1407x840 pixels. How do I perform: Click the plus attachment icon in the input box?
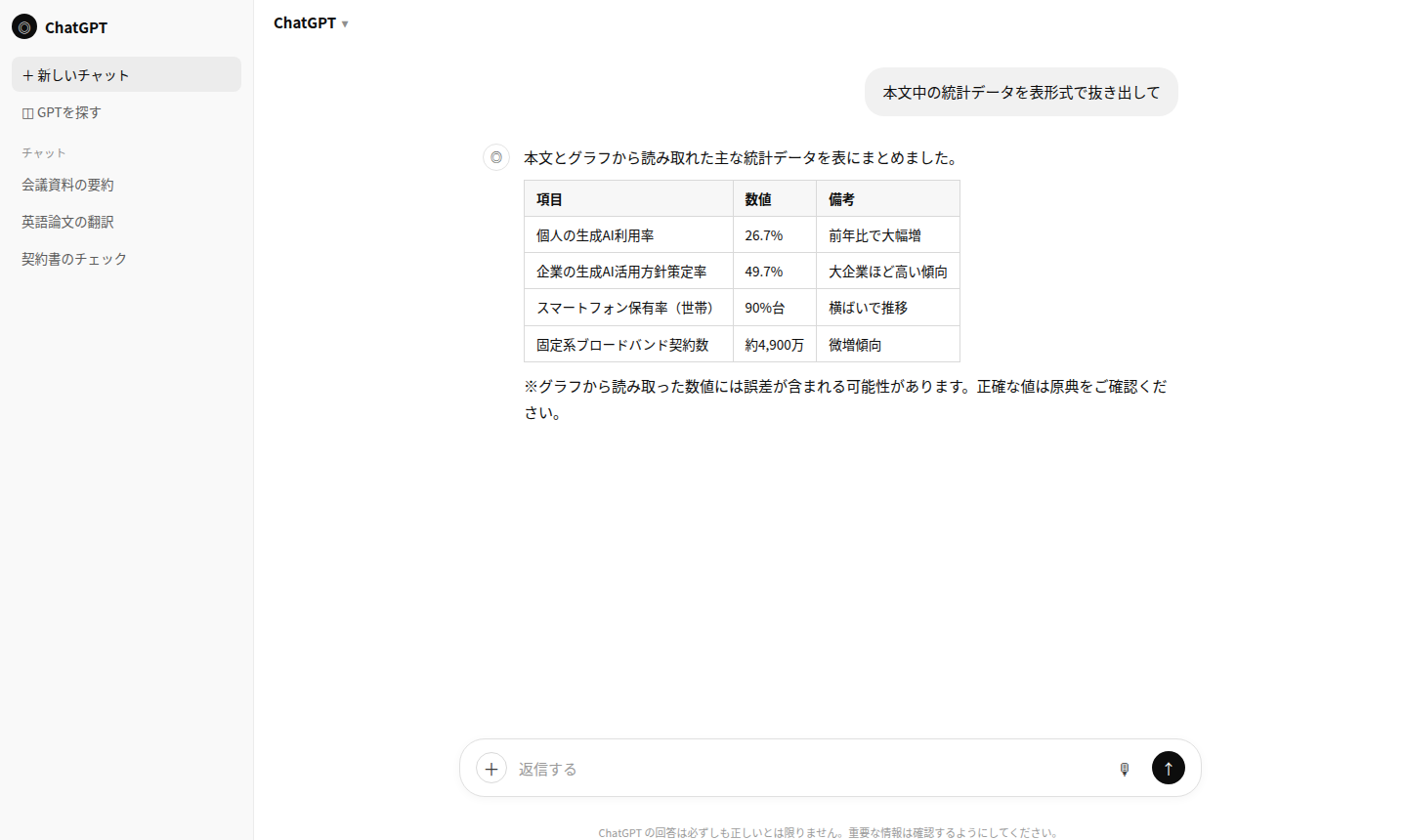coord(491,769)
